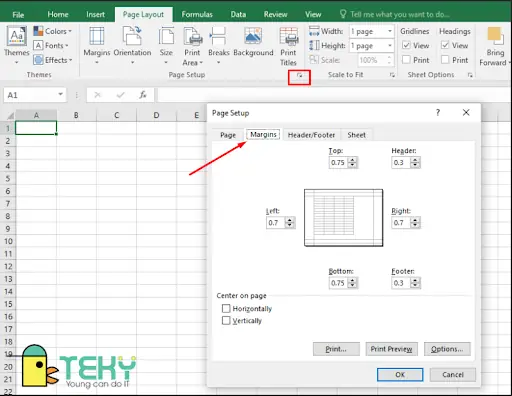512x396 pixels.
Task: Click the Footer margin spinner arrows
Action: click(x=415, y=283)
